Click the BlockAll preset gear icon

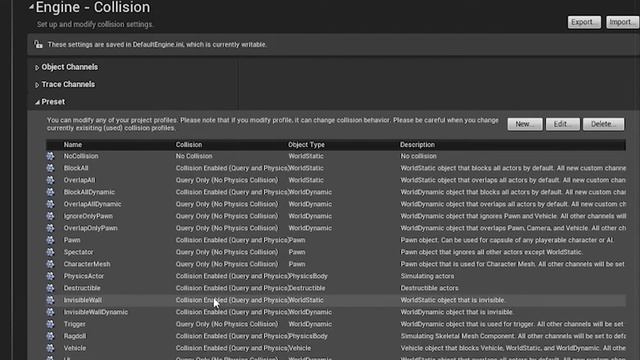click(50, 168)
